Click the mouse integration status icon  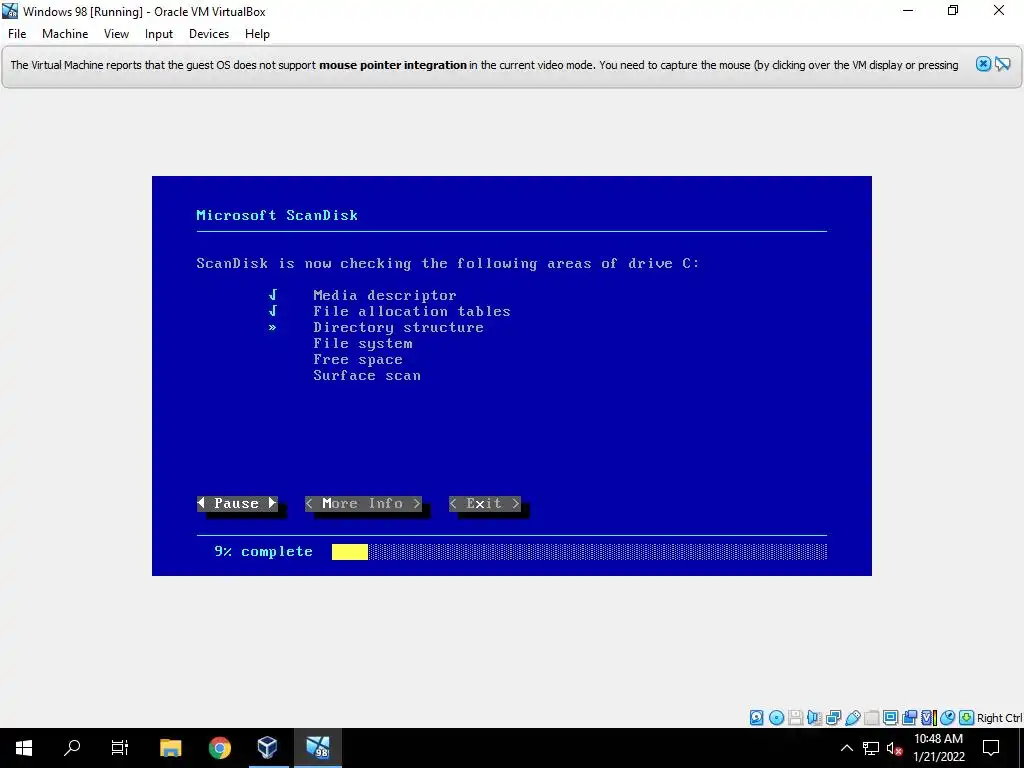[948, 718]
